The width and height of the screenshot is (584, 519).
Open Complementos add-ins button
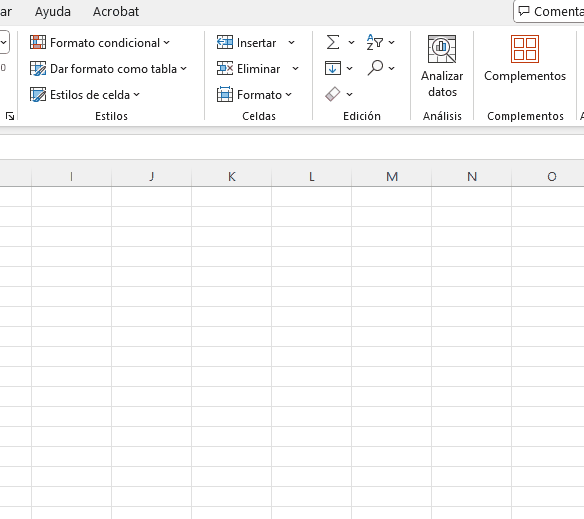click(525, 59)
